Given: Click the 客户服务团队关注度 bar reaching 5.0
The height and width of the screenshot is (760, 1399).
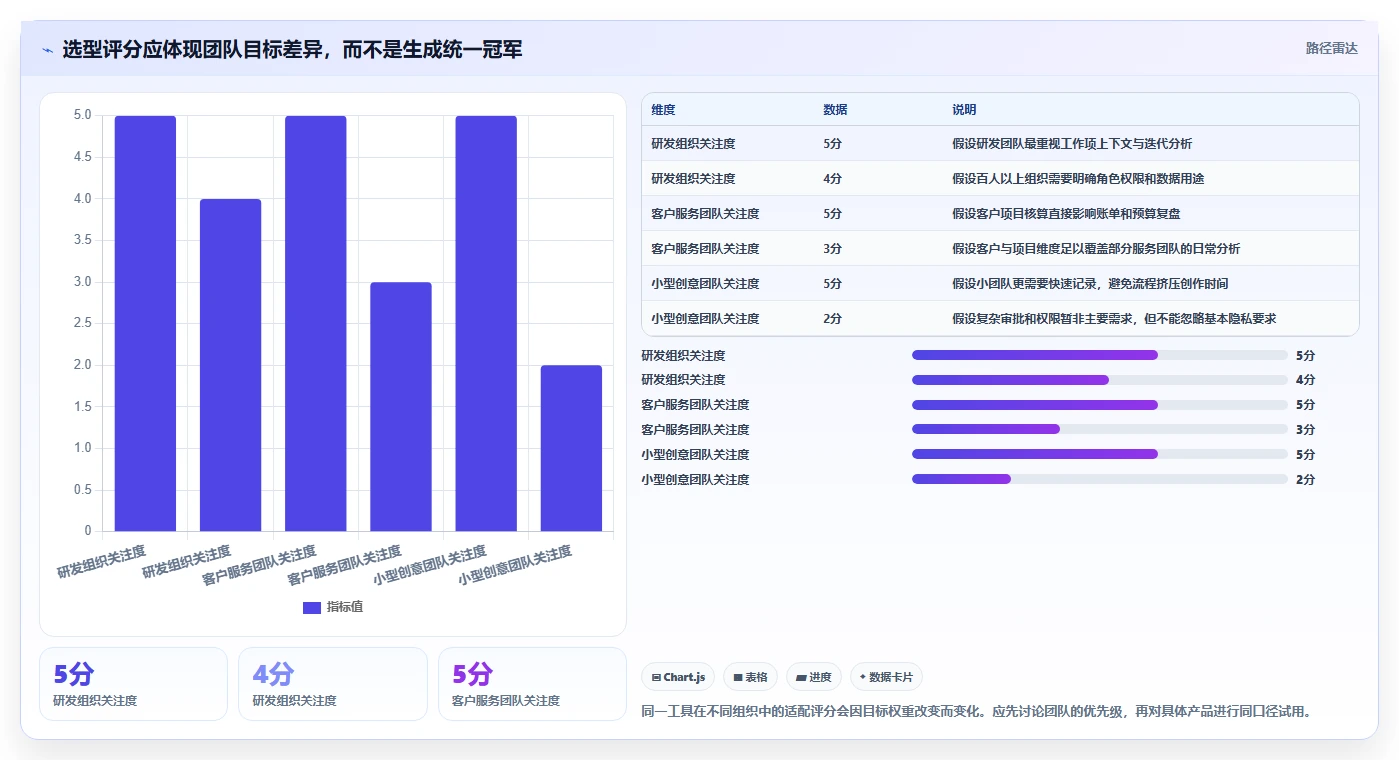Looking at the screenshot, I should pos(315,323).
